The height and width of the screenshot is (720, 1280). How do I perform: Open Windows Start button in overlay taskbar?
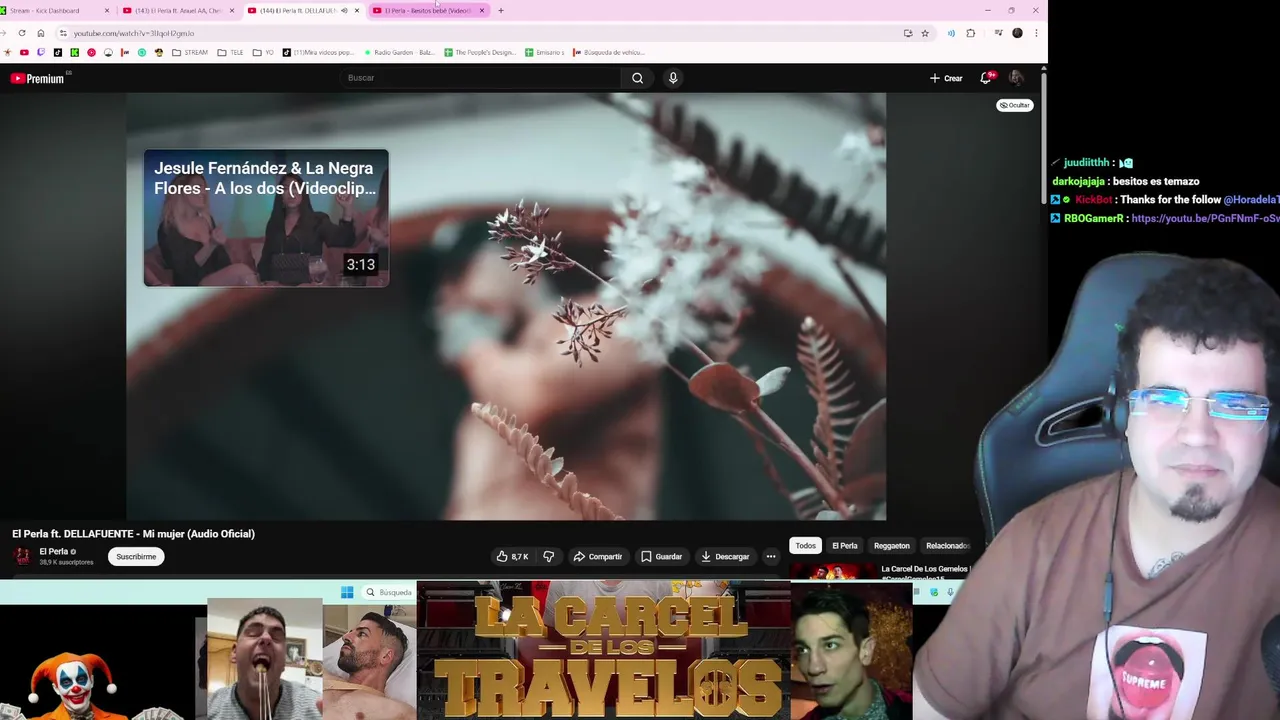click(347, 592)
